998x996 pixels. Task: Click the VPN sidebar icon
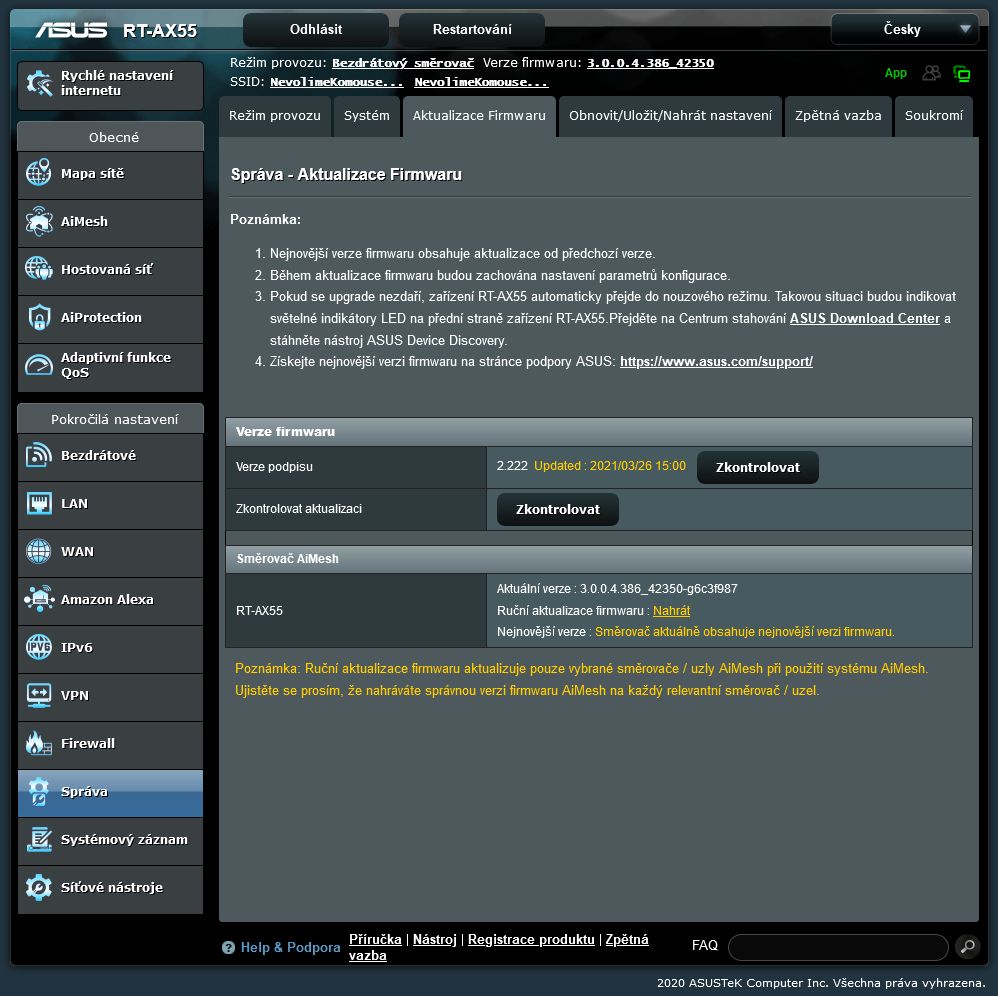pyautogui.click(x=39, y=695)
